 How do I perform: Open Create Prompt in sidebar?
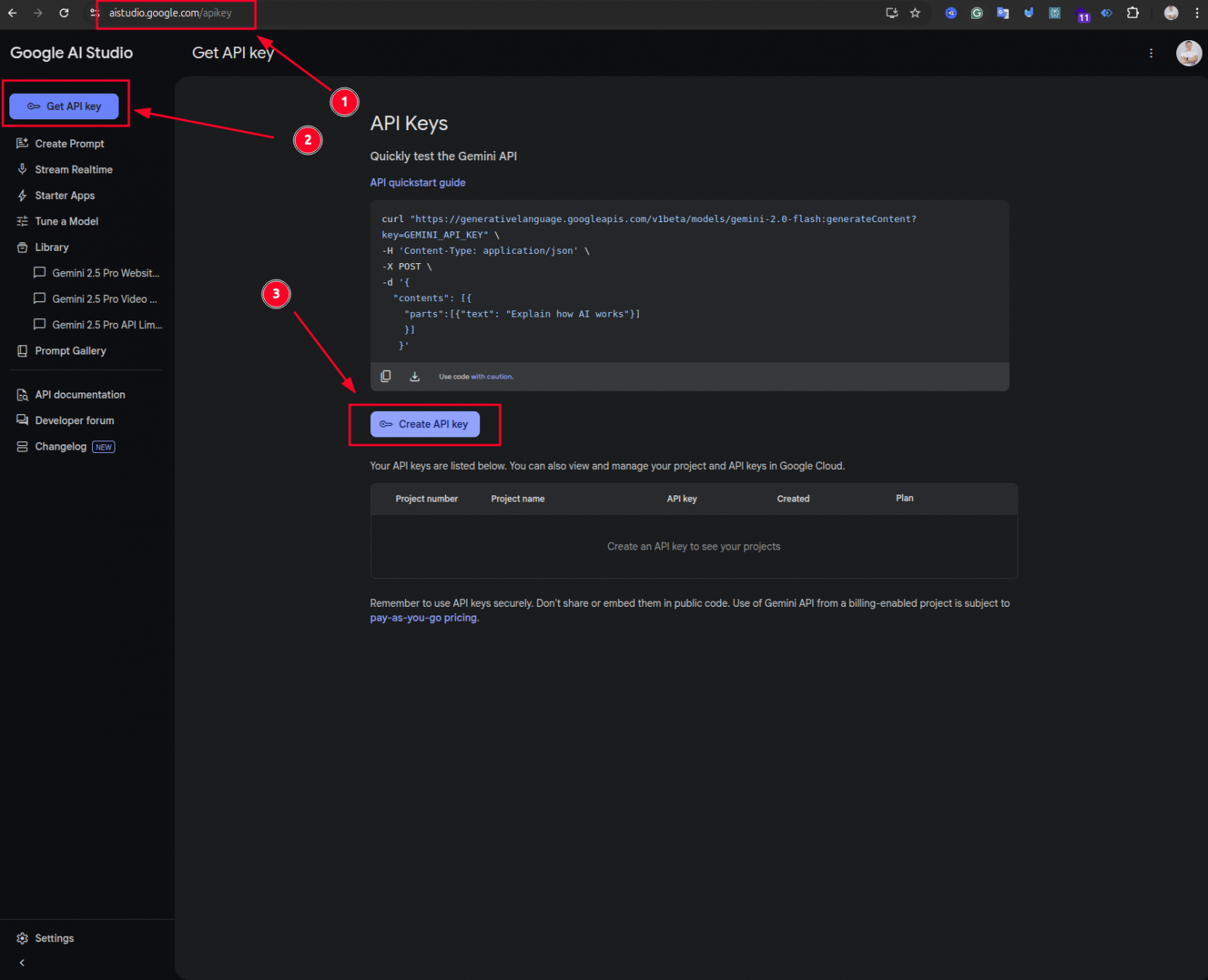69,144
